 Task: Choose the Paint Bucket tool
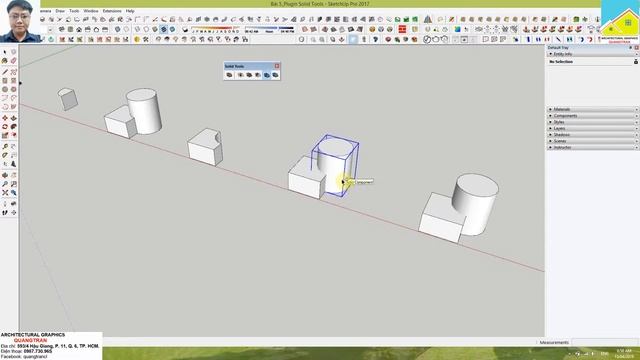pyautogui.click(x=5, y=61)
